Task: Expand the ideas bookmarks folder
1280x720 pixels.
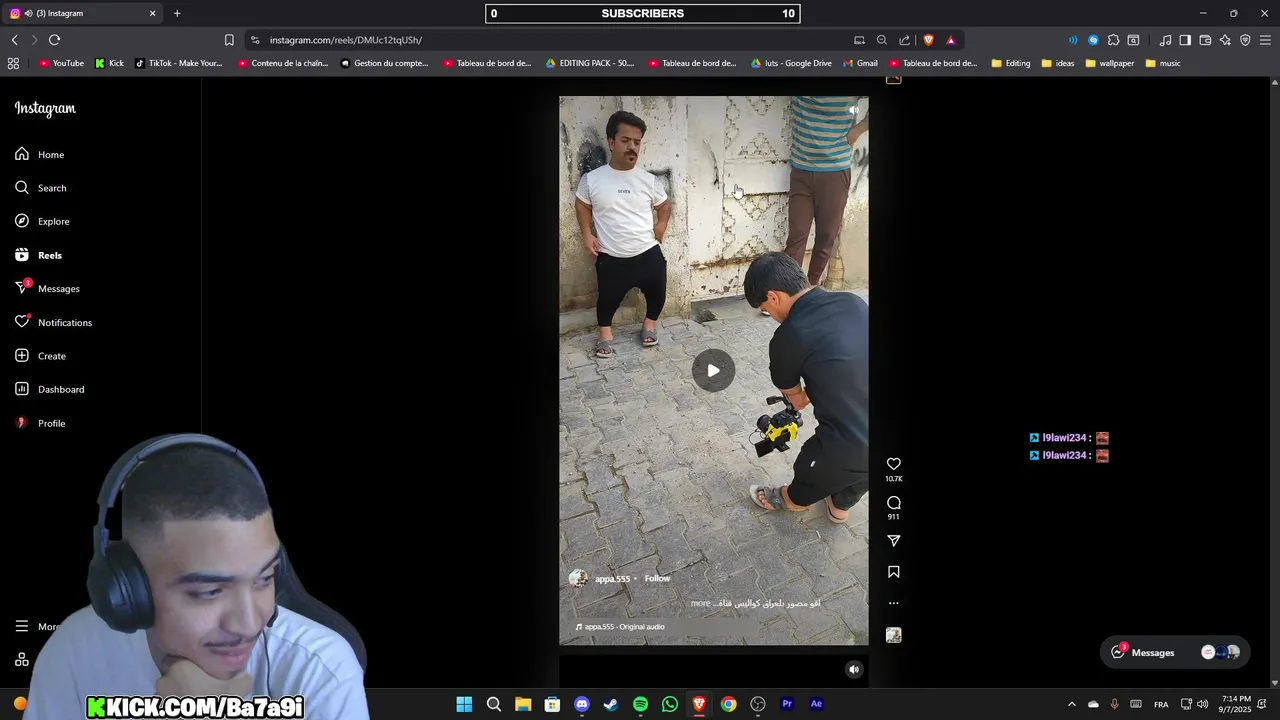Action: click(1058, 63)
